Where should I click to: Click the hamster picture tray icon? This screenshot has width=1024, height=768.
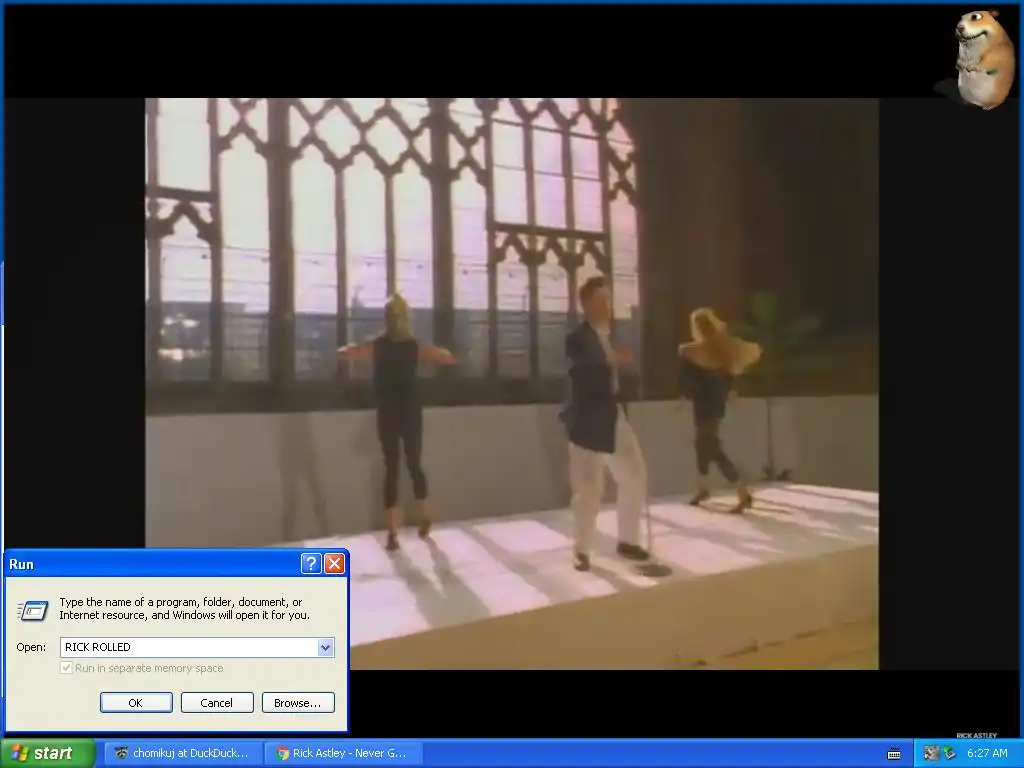click(931, 753)
